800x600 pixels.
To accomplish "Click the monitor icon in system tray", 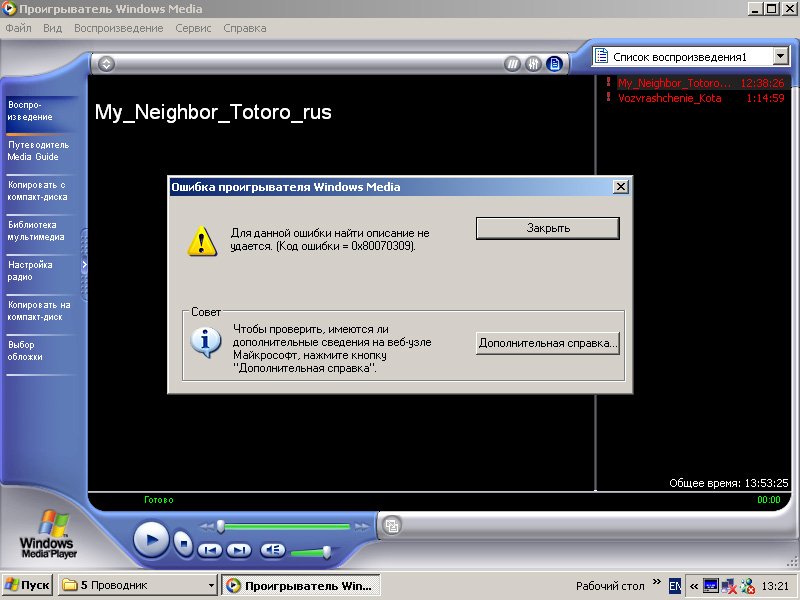I will pyautogui.click(x=711, y=586).
